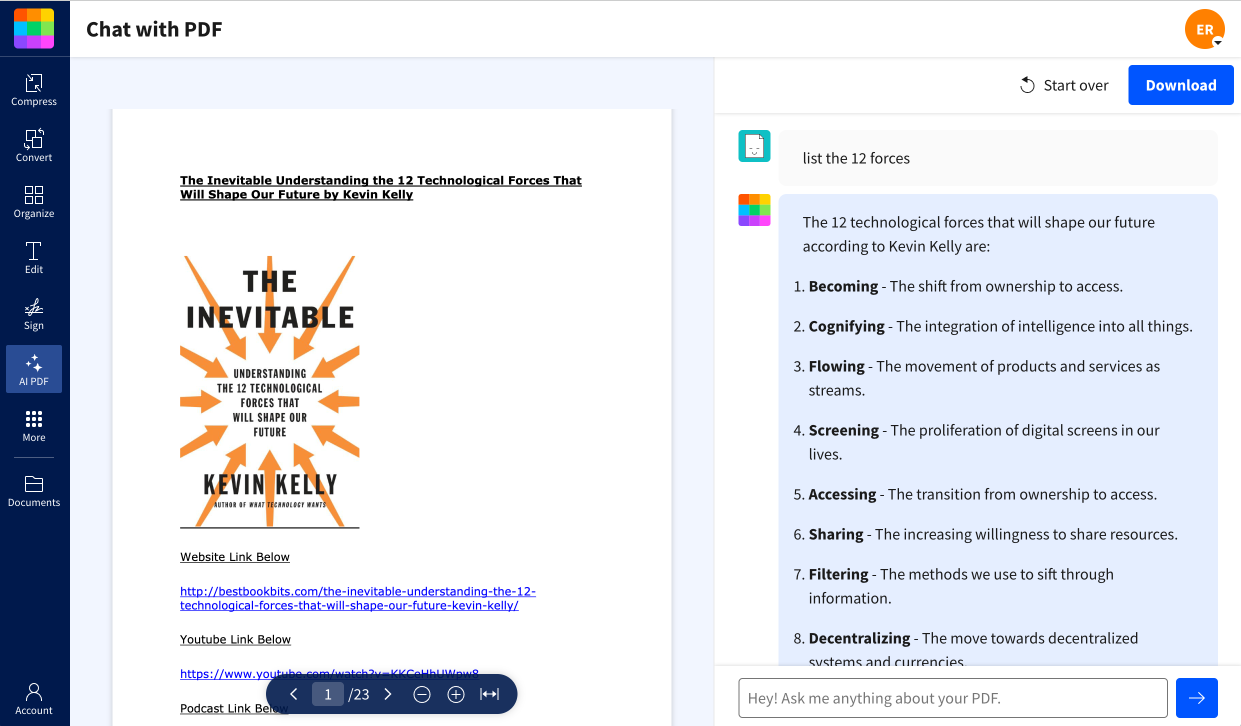This screenshot has height=726, width=1241.
Task: Click 'Podcast Link Below' text
Action: coord(234,708)
